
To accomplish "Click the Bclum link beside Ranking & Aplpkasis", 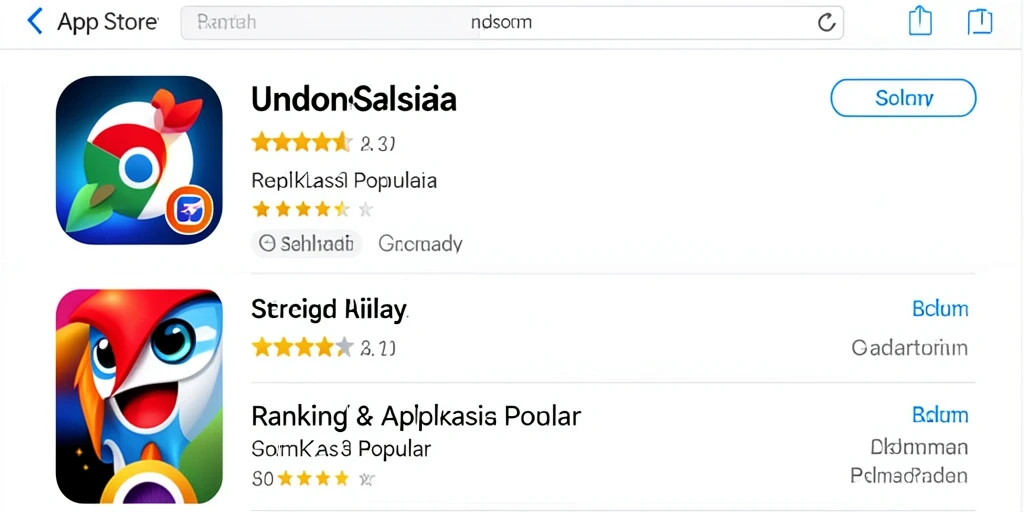I will [940, 415].
